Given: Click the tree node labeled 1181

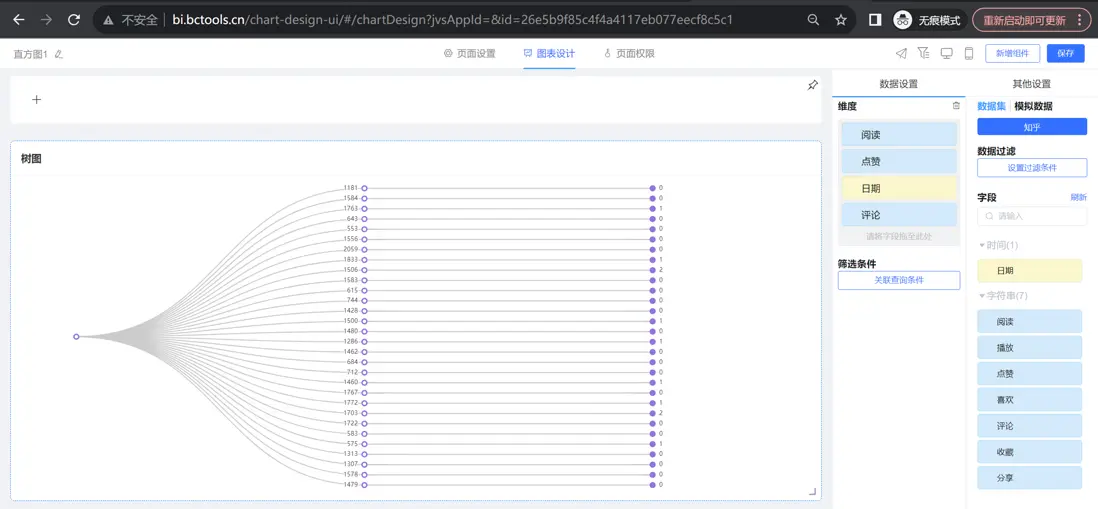Looking at the screenshot, I should pyautogui.click(x=364, y=188).
